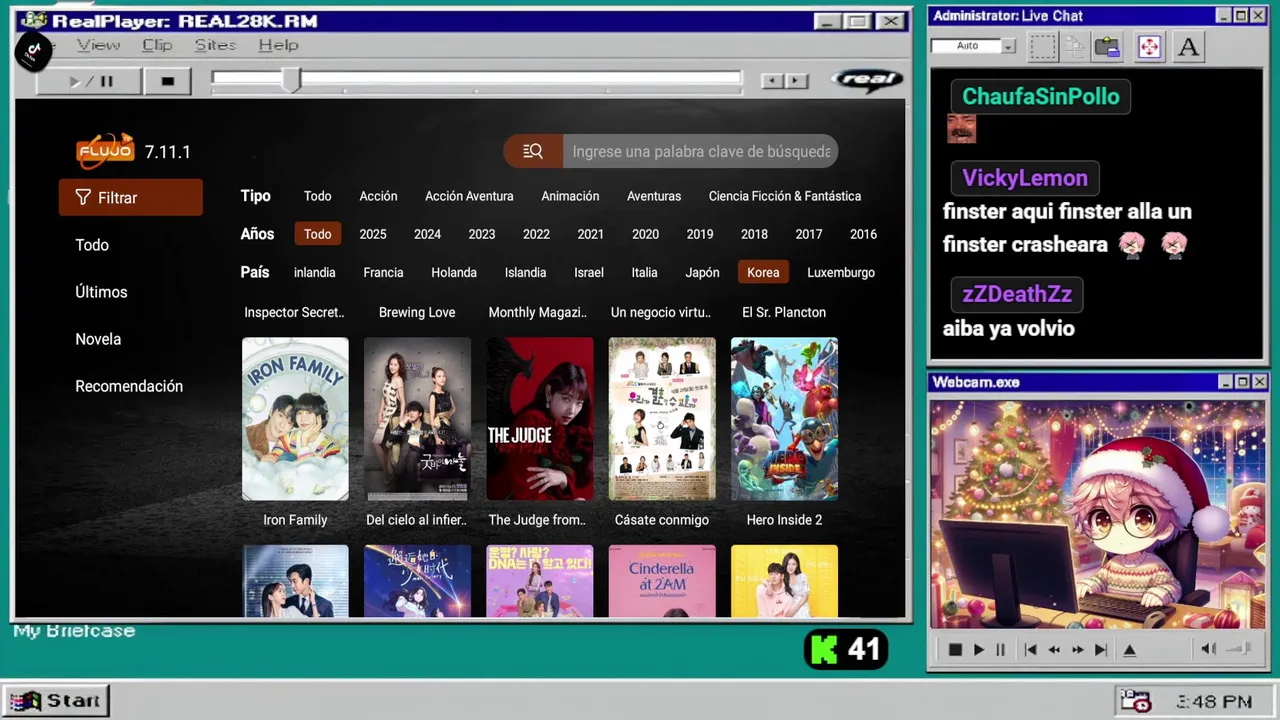1280x720 pixels.
Task: Click the RealPlayer rewind arrow button
Action: 771,81
